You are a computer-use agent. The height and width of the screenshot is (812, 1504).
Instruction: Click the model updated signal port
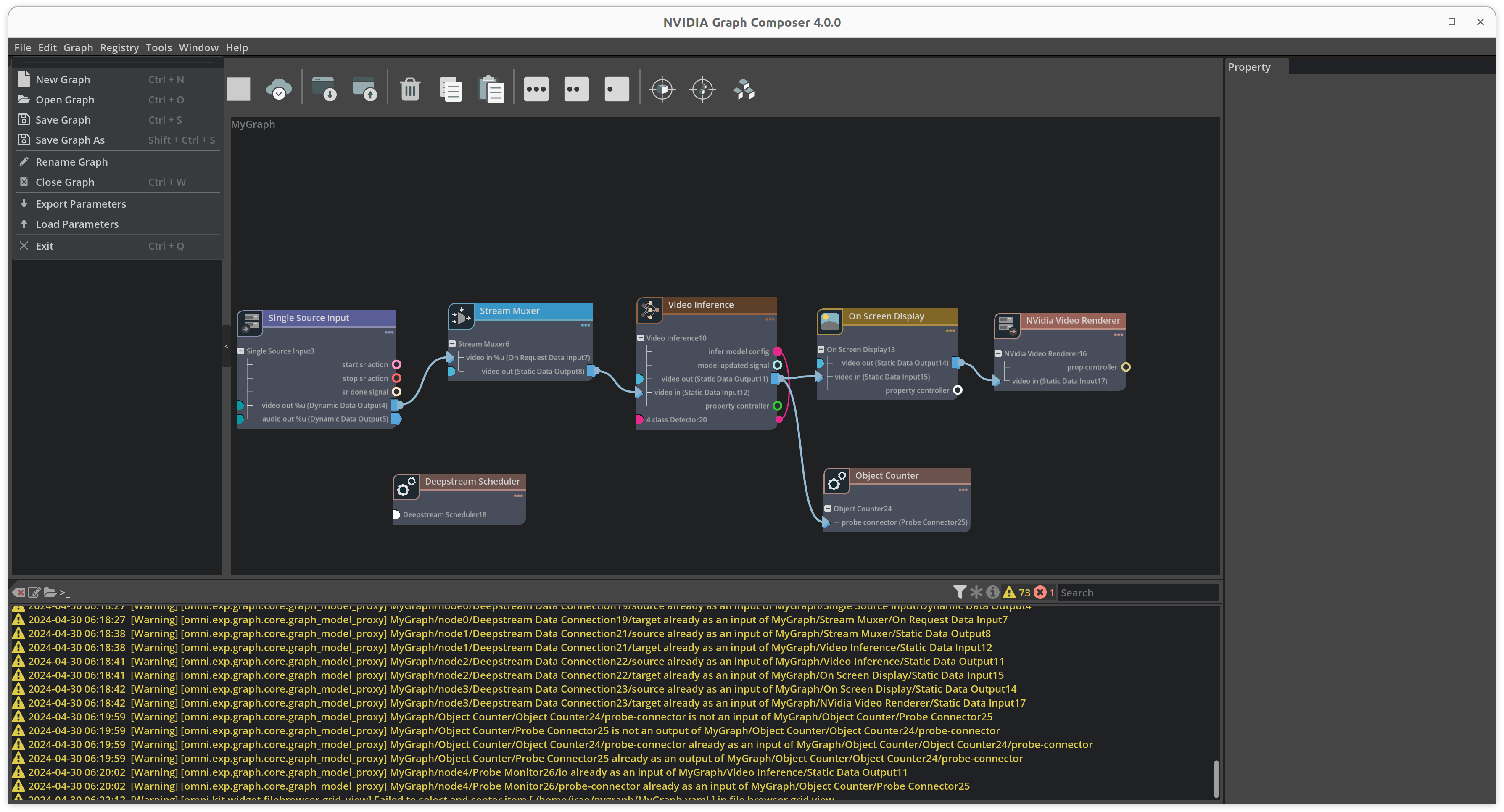click(777, 365)
